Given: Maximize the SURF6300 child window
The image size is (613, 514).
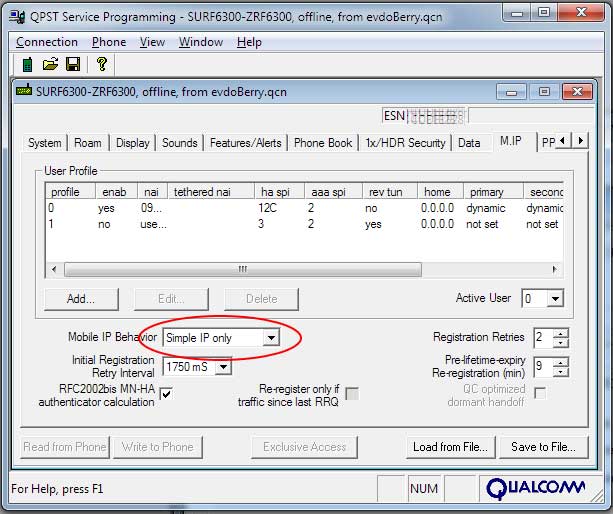Looking at the screenshot, I should tap(544, 92).
